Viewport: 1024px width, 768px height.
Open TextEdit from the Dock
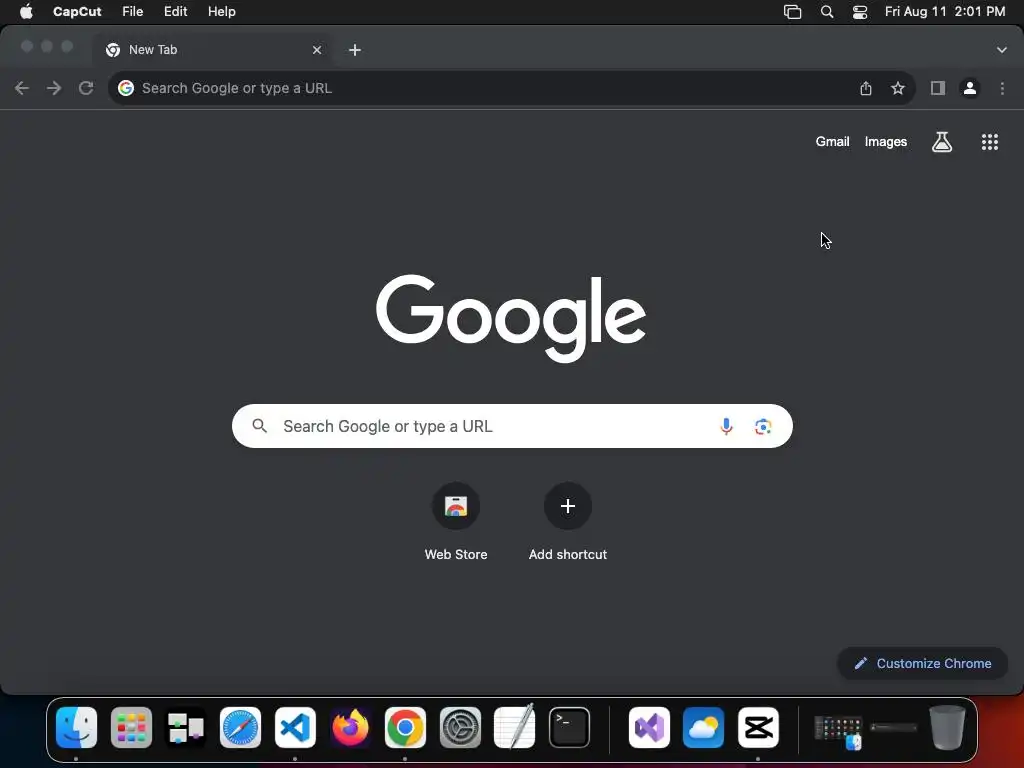(515, 728)
